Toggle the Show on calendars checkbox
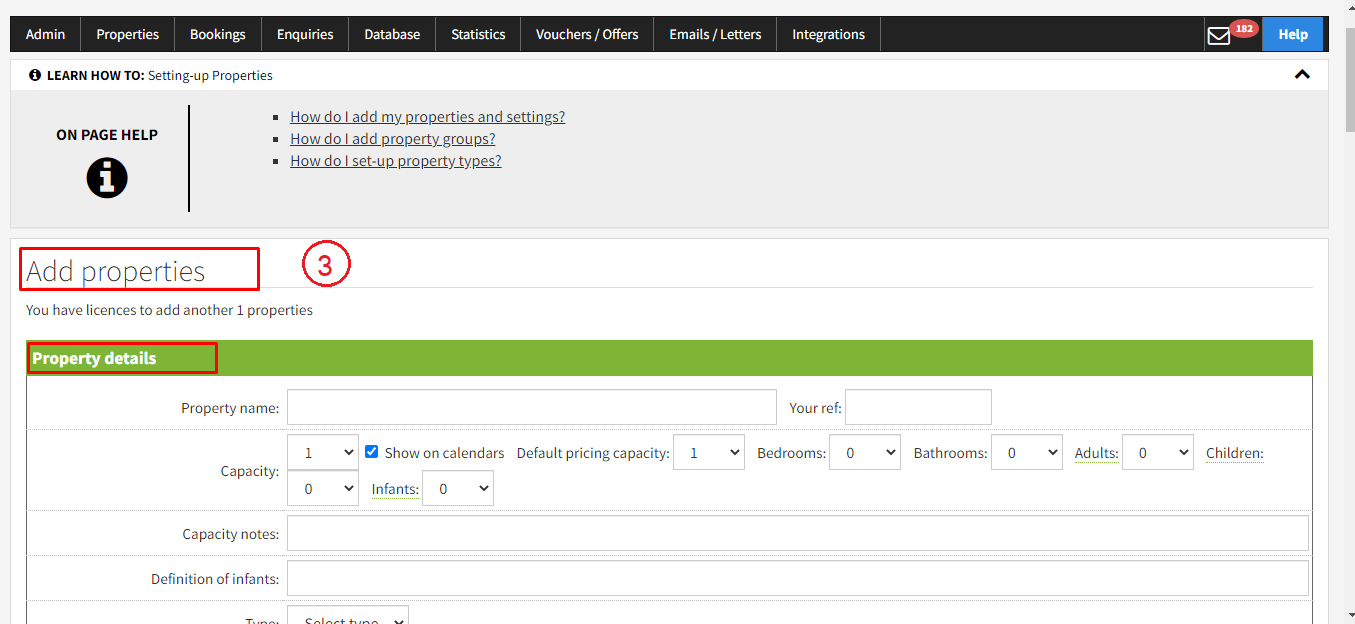The height and width of the screenshot is (624, 1355). point(372,452)
